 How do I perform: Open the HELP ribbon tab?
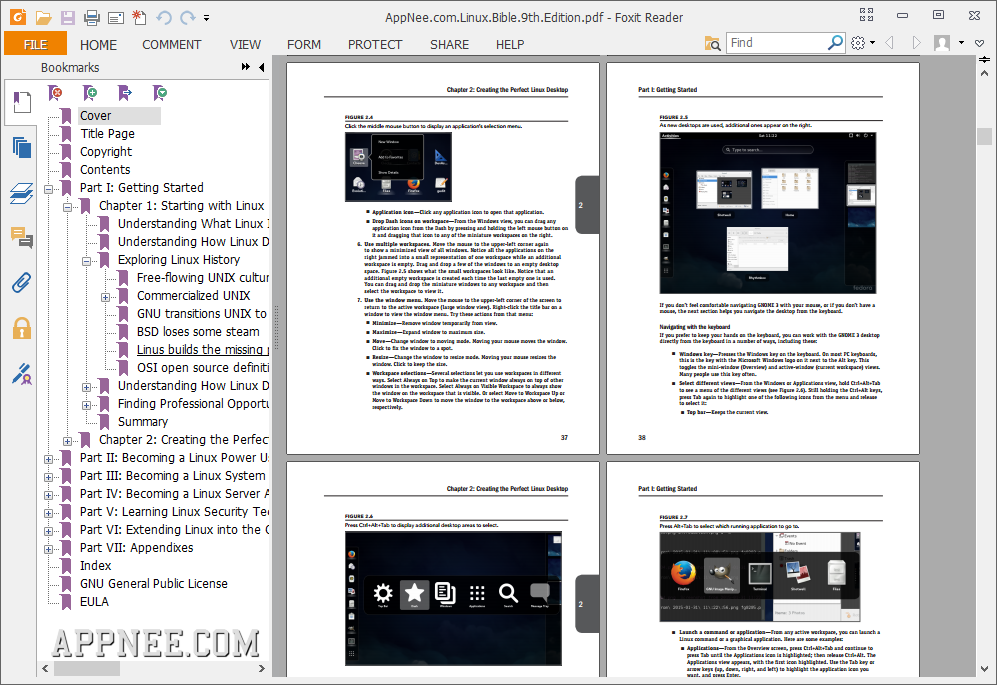pyautogui.click(x=510, y=45)
